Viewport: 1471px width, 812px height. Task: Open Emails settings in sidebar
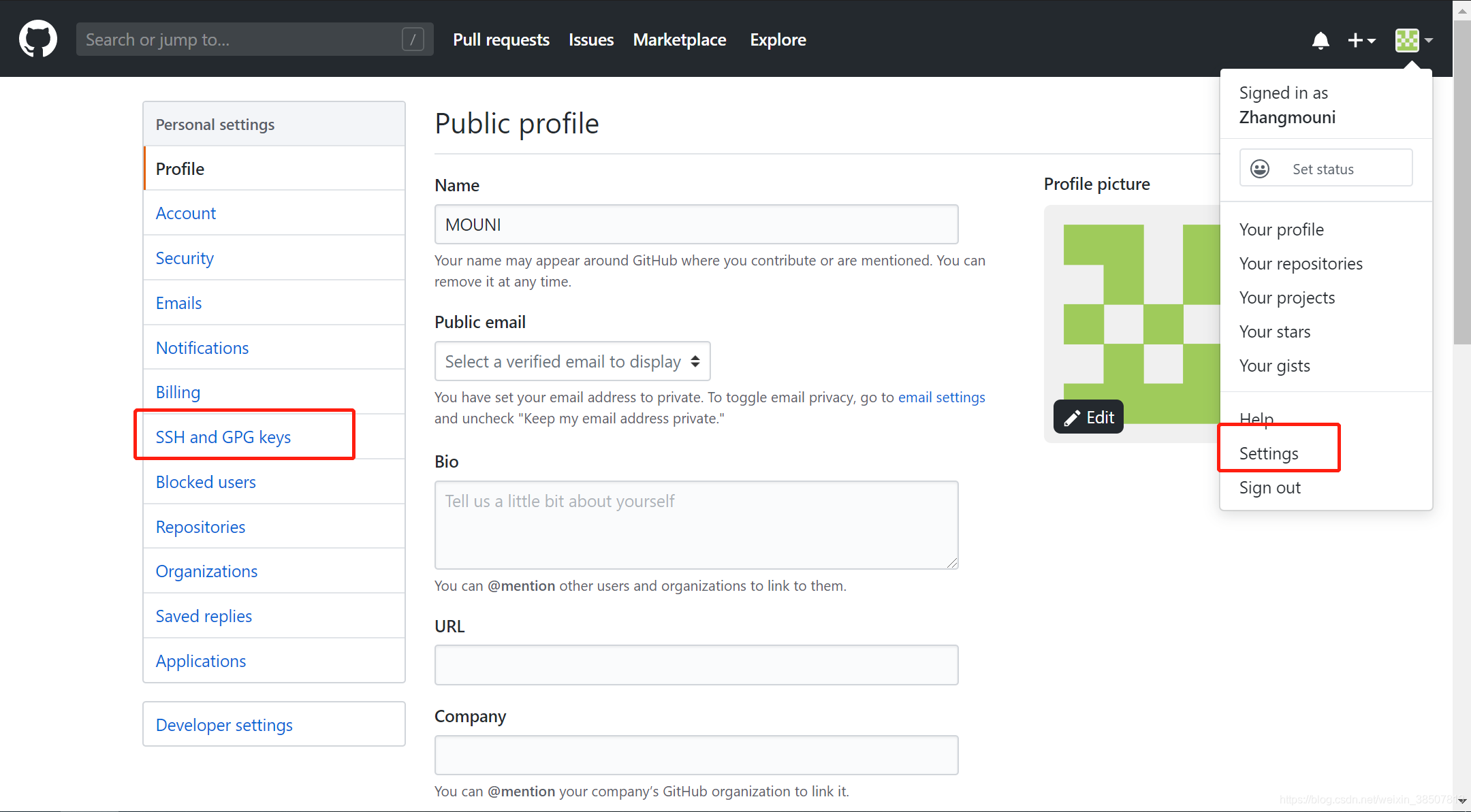[x=274, y=303]
